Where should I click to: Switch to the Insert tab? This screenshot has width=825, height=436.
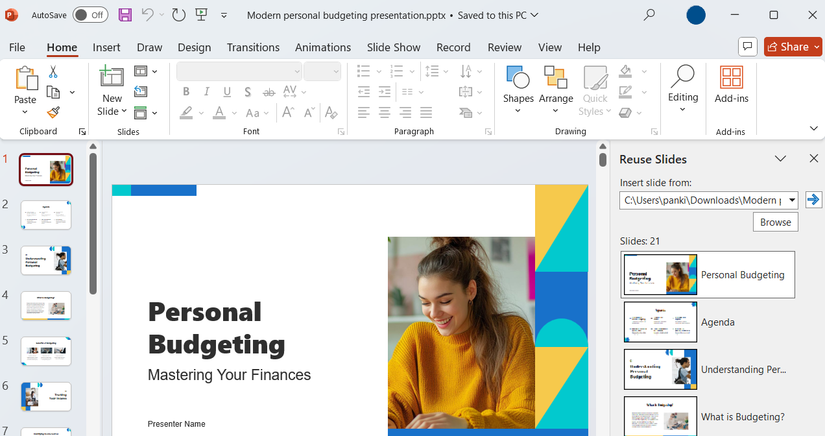(x=106, y=47)
